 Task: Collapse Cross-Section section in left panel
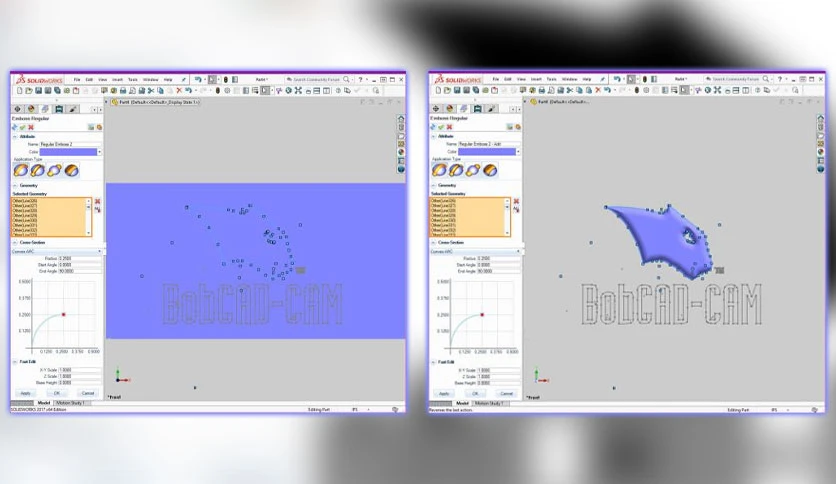click(x=15, y=243)
